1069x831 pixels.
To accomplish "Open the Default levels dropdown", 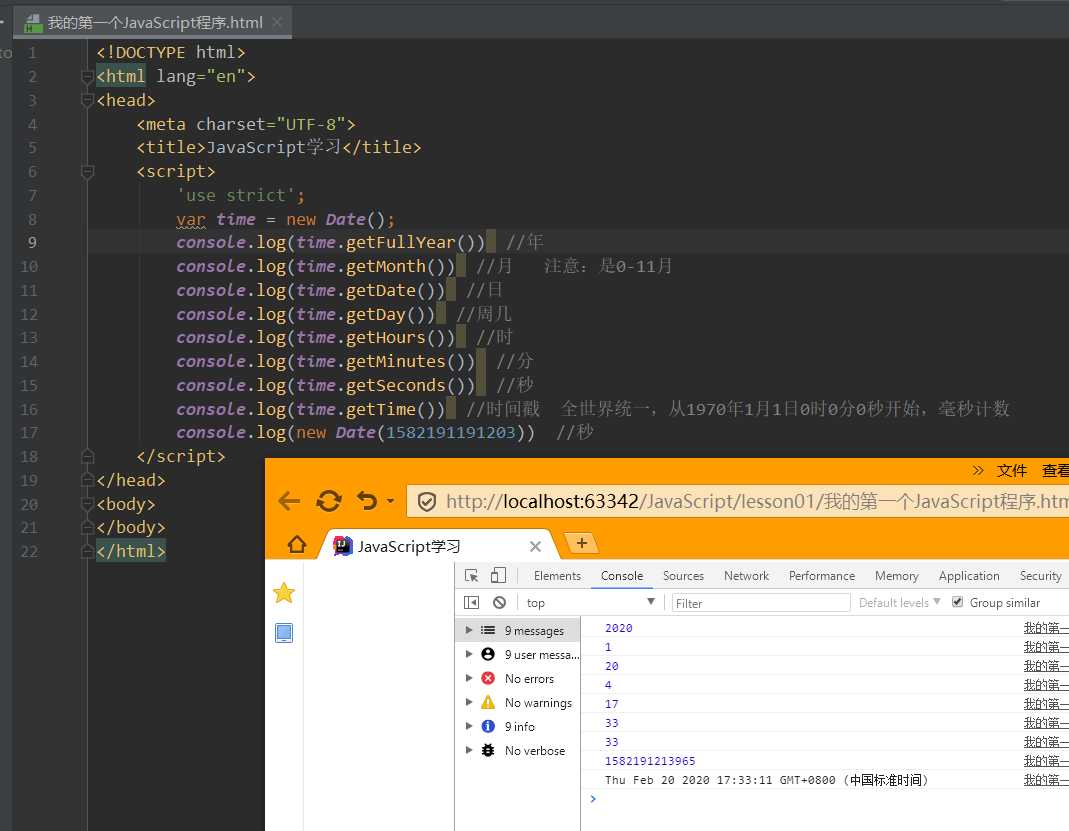I will click(899, 603).
